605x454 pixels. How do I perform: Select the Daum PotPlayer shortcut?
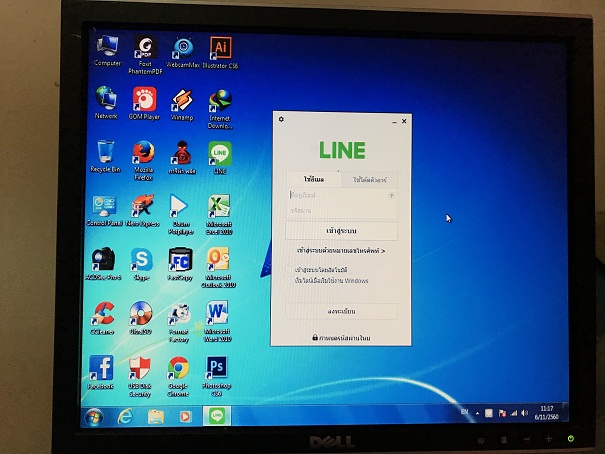(181, 214)
